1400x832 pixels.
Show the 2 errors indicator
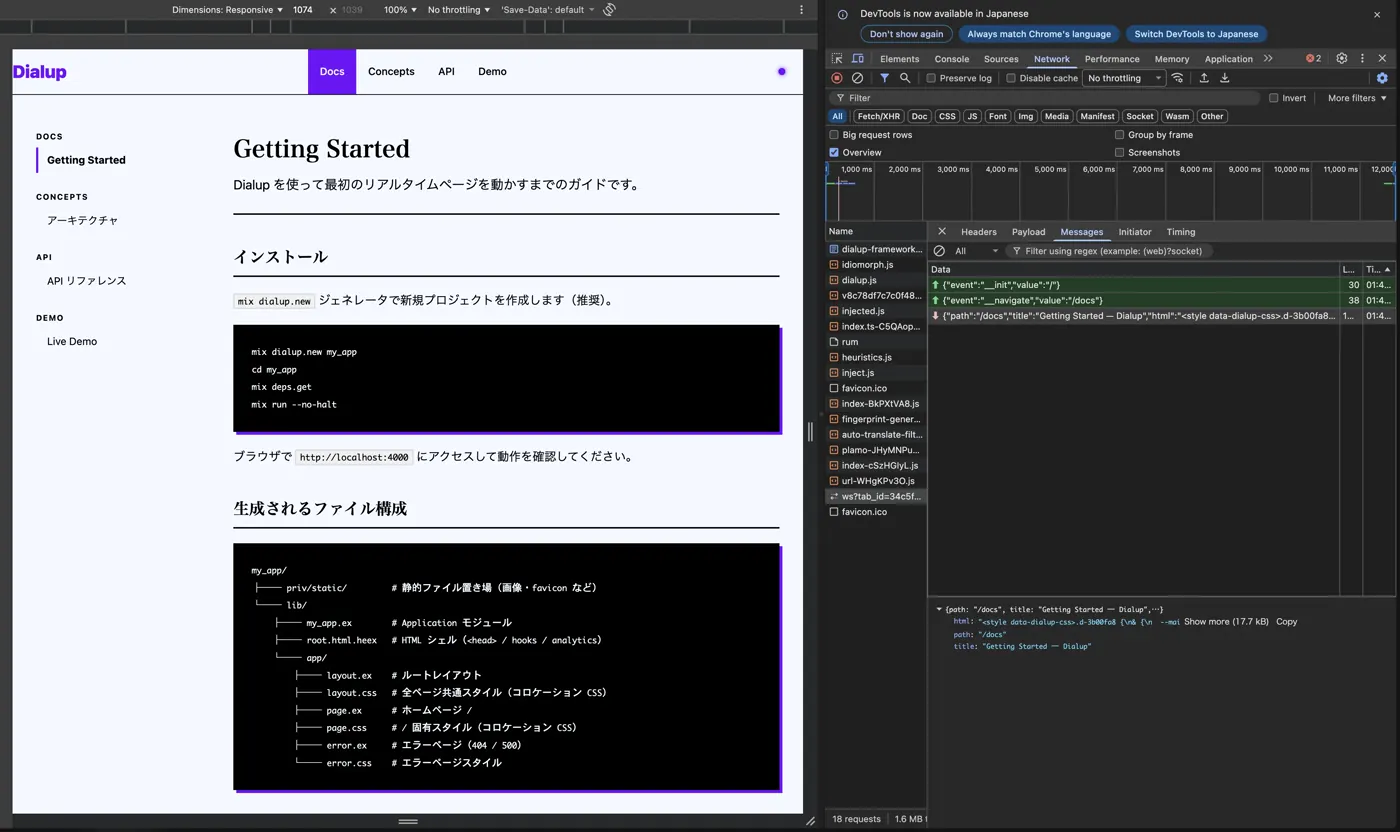tap(1314, 59)
